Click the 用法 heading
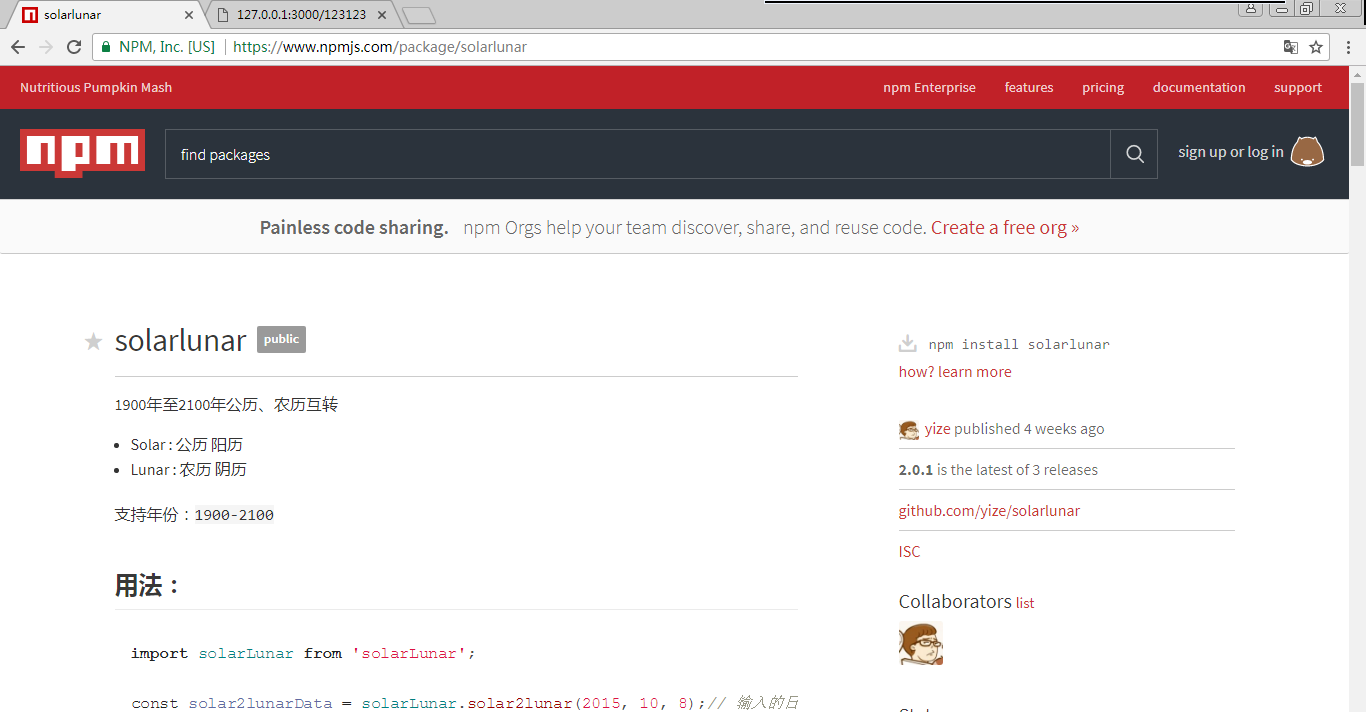The image size is (1366, 712). [146, 586]
